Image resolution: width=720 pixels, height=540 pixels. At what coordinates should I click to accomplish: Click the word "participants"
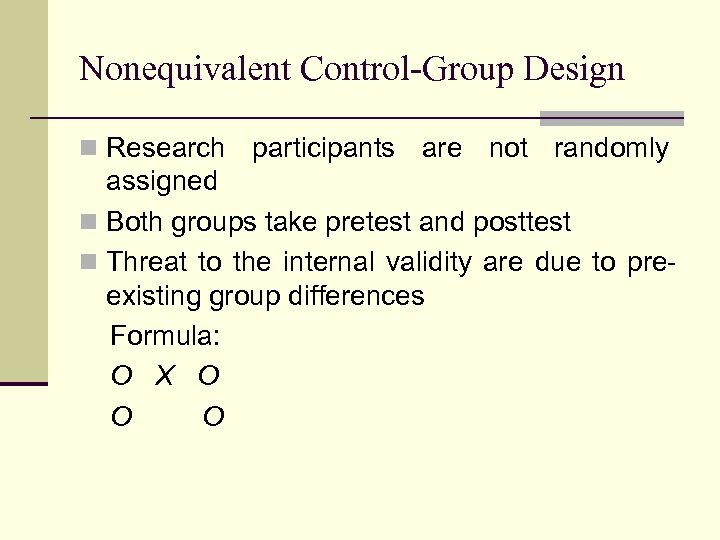(323, 149)
